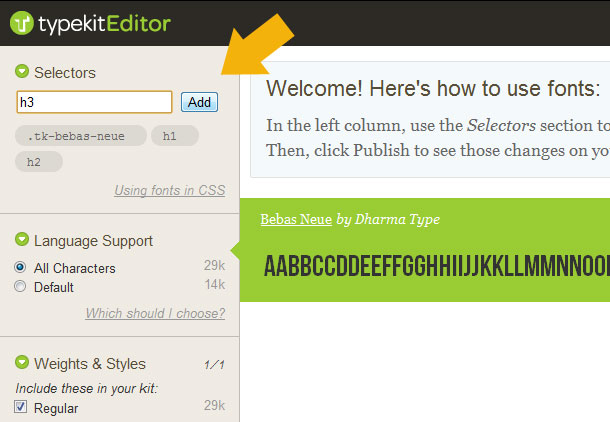Click 'by Dharma Type' foundry text

point(388,219)
